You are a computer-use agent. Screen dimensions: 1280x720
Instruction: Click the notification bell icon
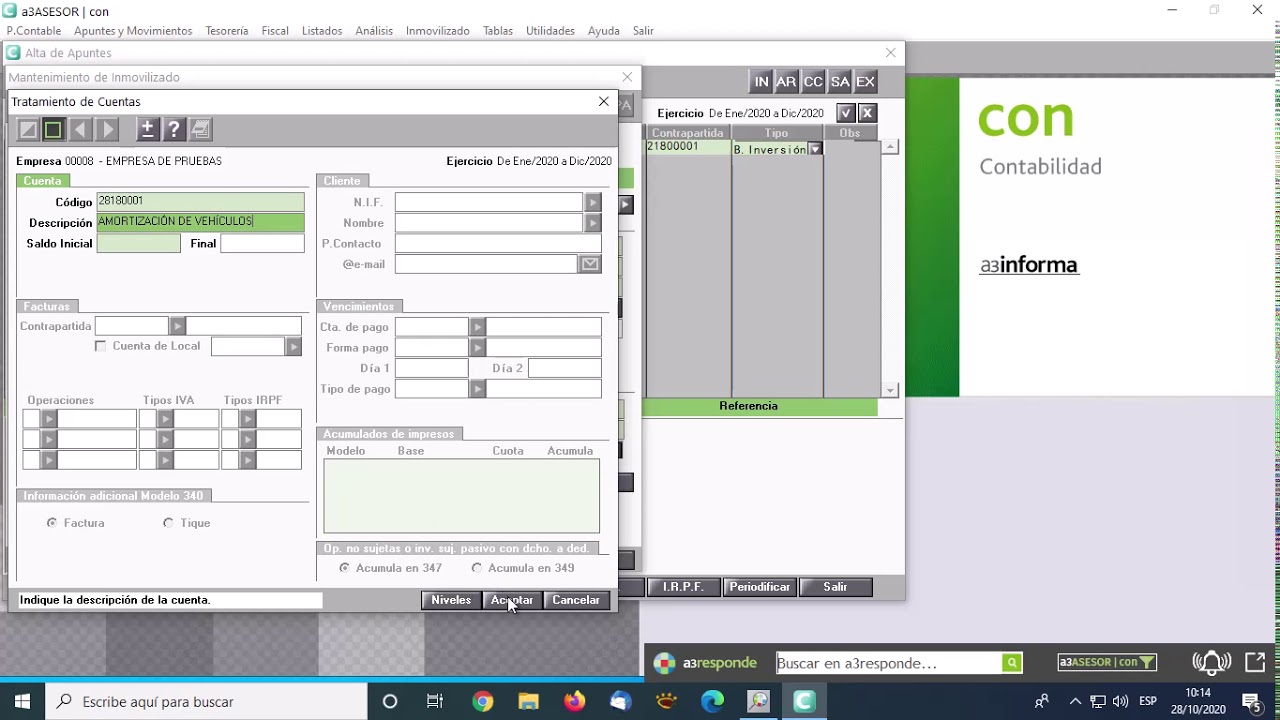coord(1211,662)
